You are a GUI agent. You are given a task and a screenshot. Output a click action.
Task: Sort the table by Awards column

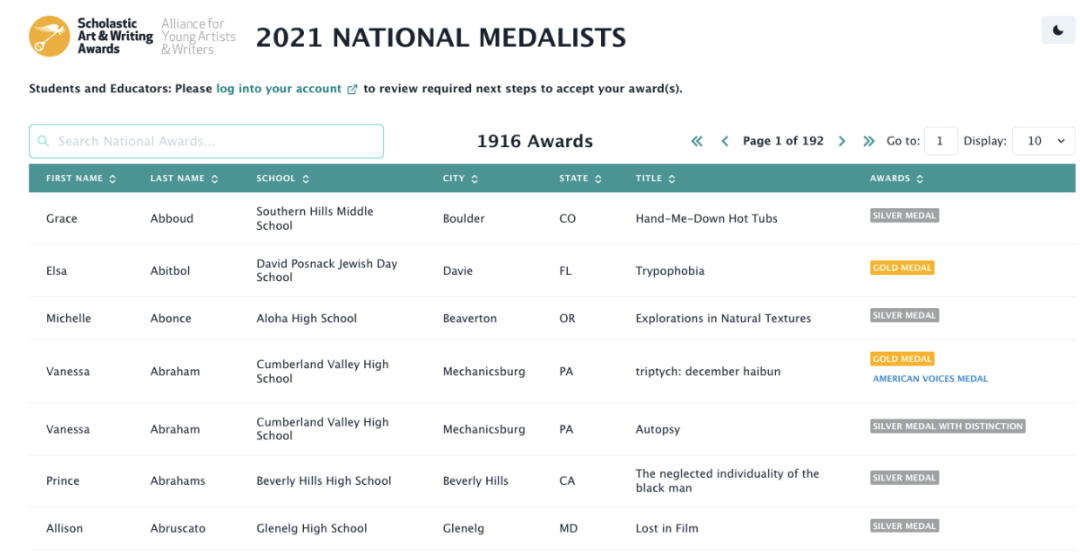(896, 179)
